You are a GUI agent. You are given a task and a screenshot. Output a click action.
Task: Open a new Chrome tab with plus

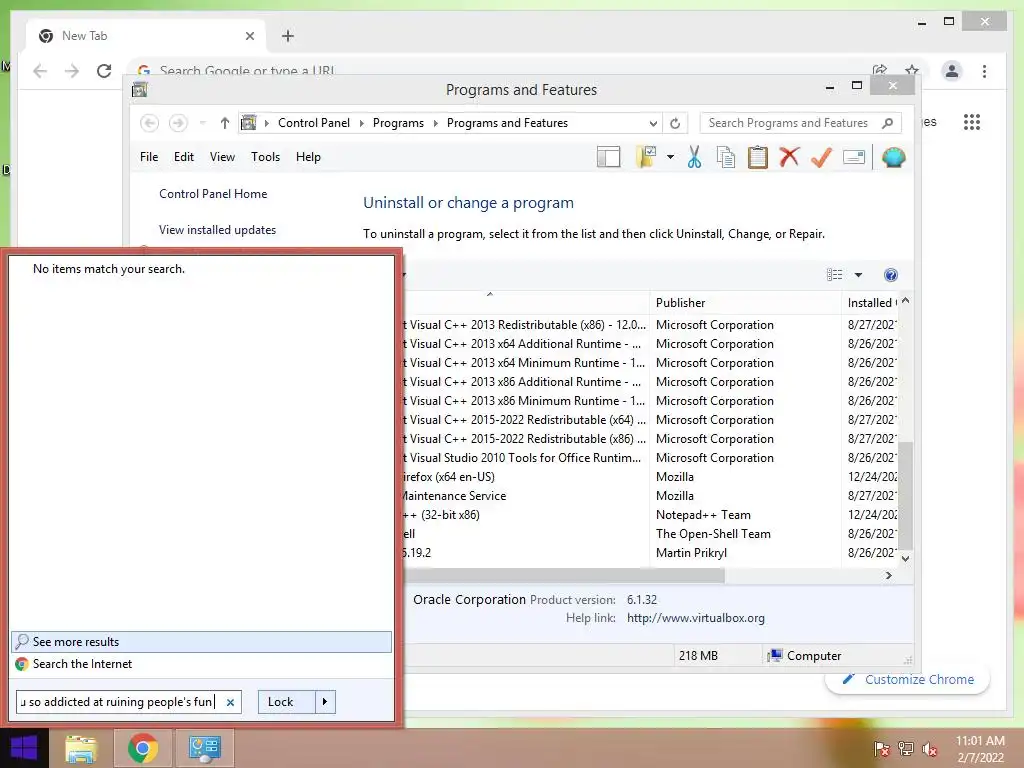[x=287, y=36]
